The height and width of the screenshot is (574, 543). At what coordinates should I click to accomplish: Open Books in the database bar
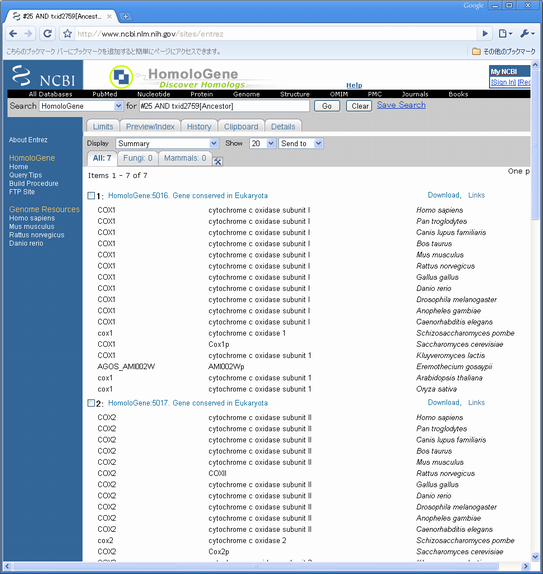458,94
